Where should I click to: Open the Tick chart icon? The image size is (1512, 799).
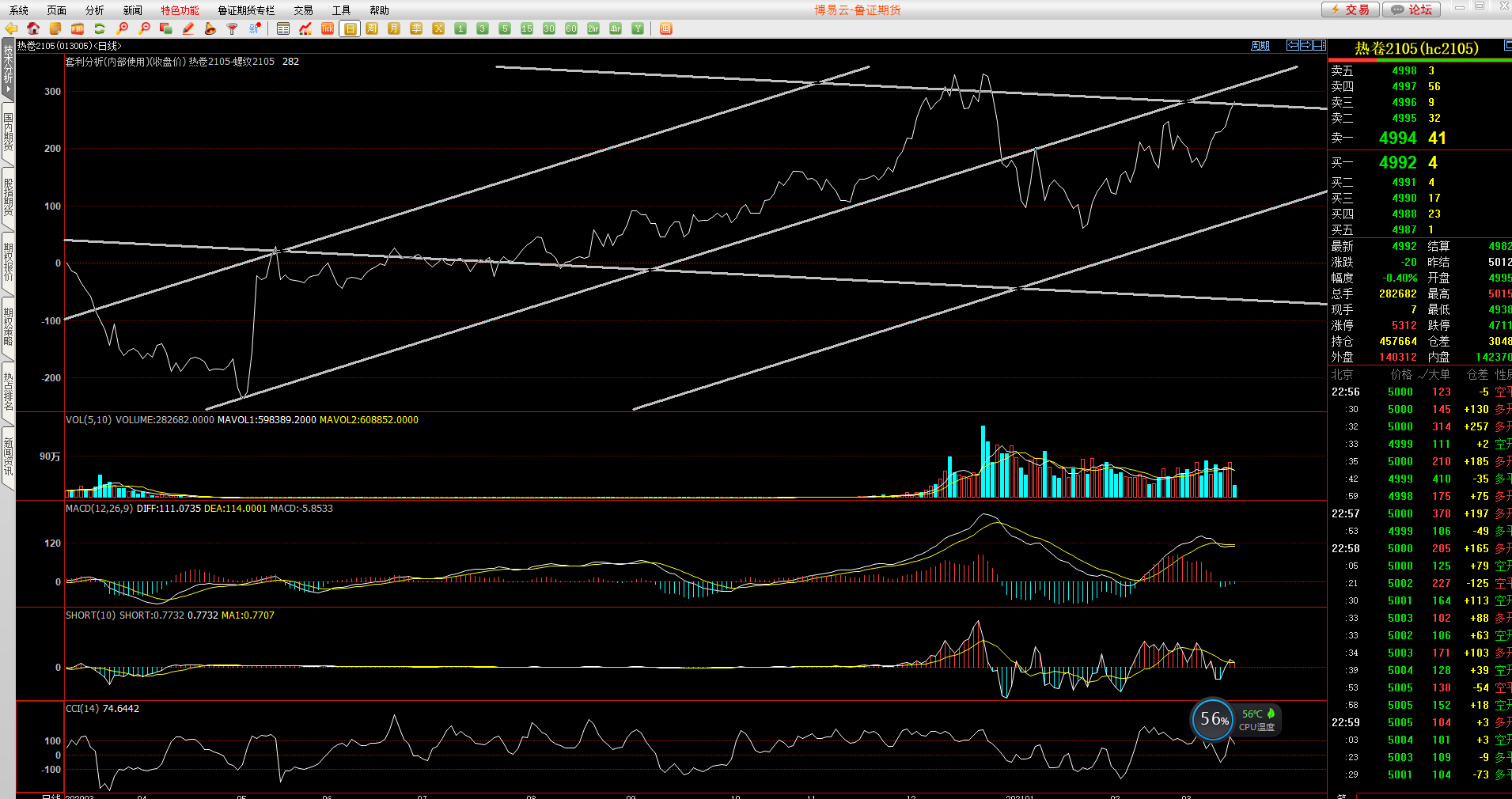point(328,28)
